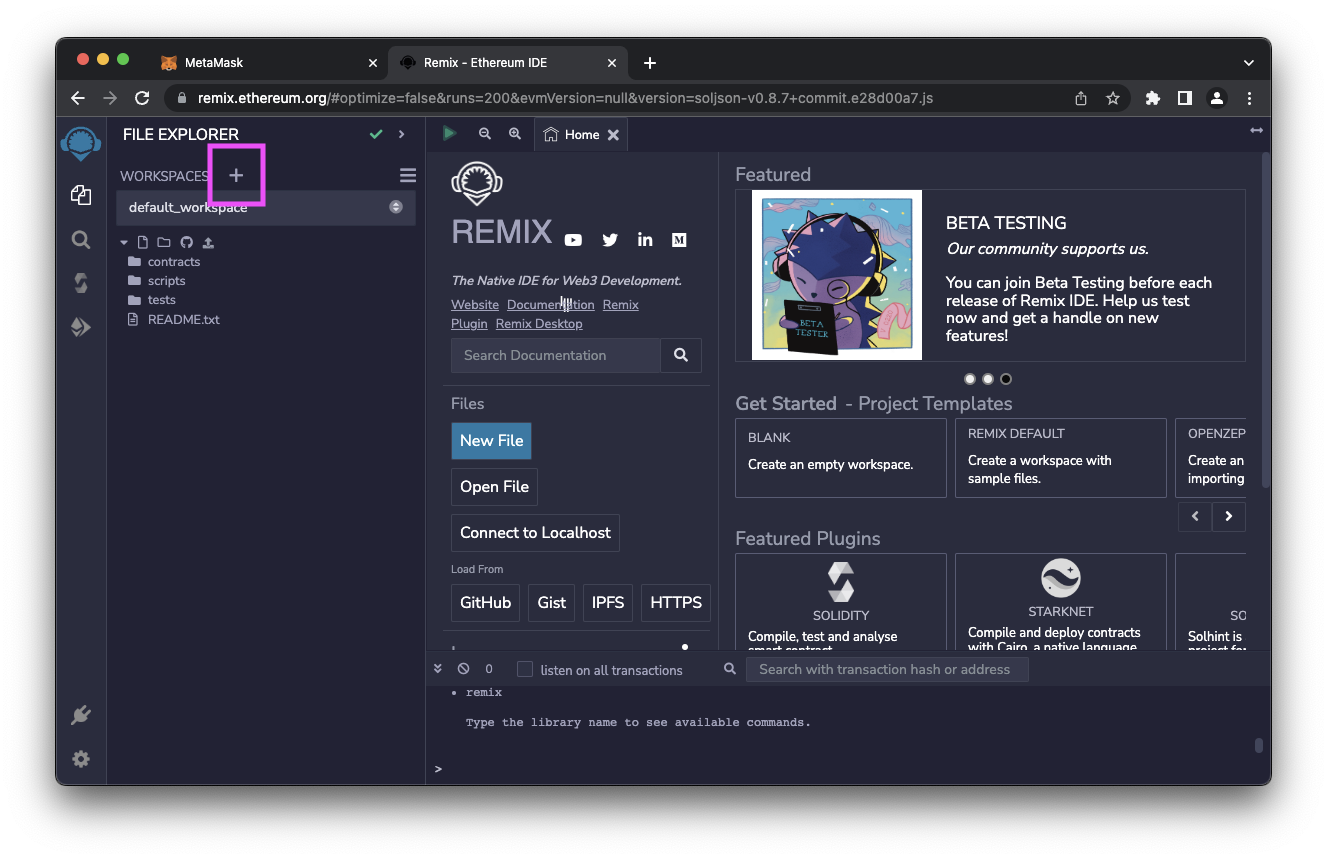1327x859 pixels.
Task: Open the Plugin manager plug icon
Action: pos(81,715)
